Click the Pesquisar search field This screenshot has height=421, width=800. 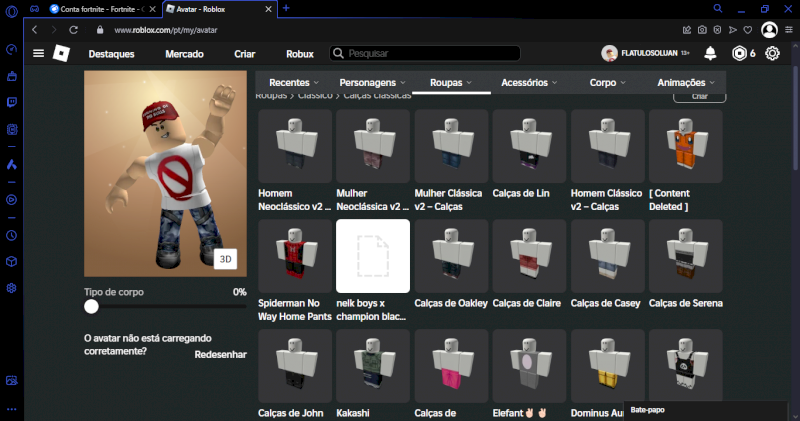(x=430, y=53)
